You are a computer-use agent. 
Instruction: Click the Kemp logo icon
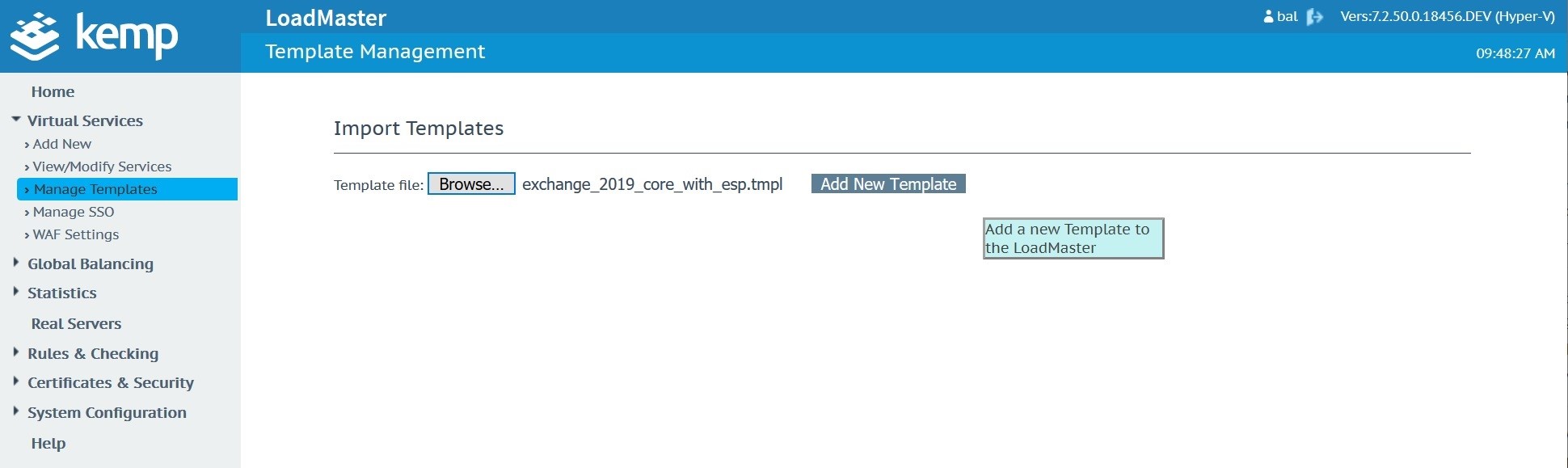coord(35,37)
